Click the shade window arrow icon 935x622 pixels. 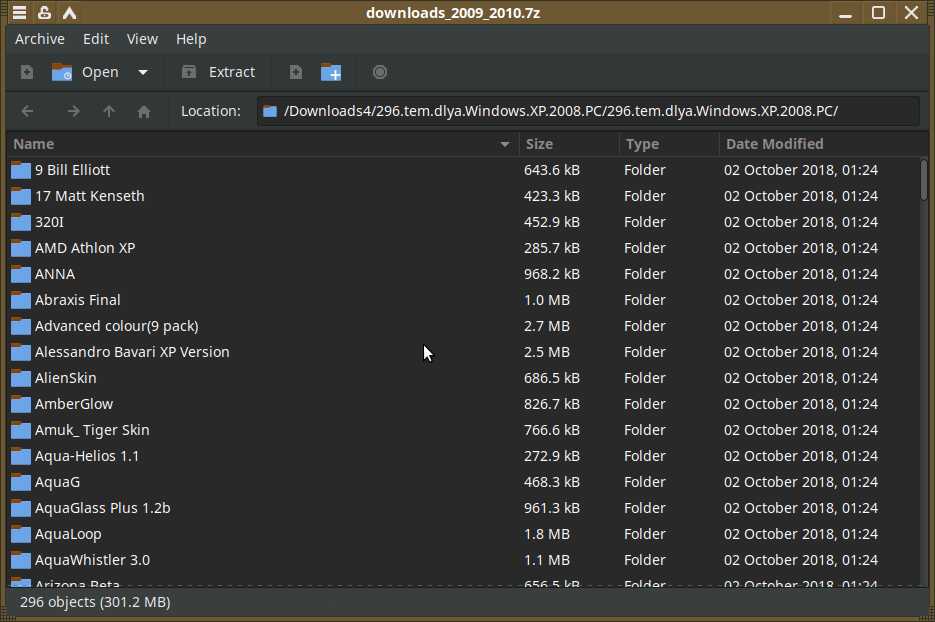point(70,13)
